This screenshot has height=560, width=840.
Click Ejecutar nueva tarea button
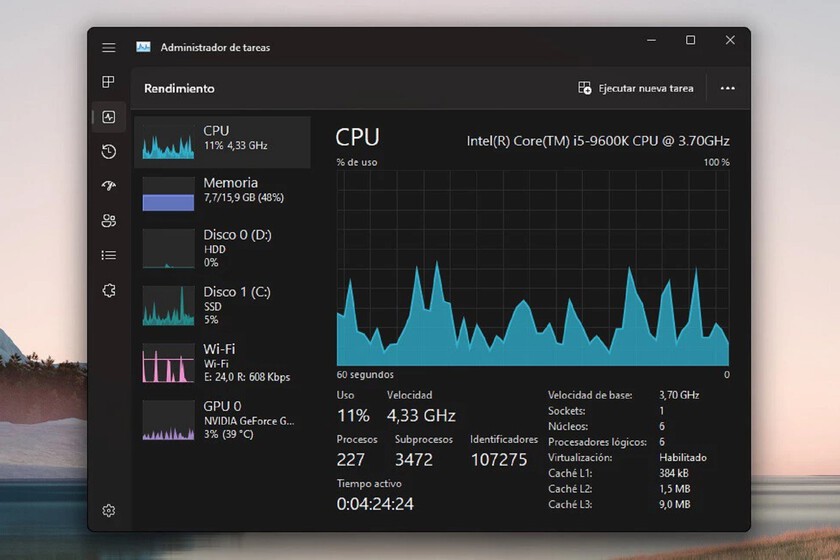point(636,88)
